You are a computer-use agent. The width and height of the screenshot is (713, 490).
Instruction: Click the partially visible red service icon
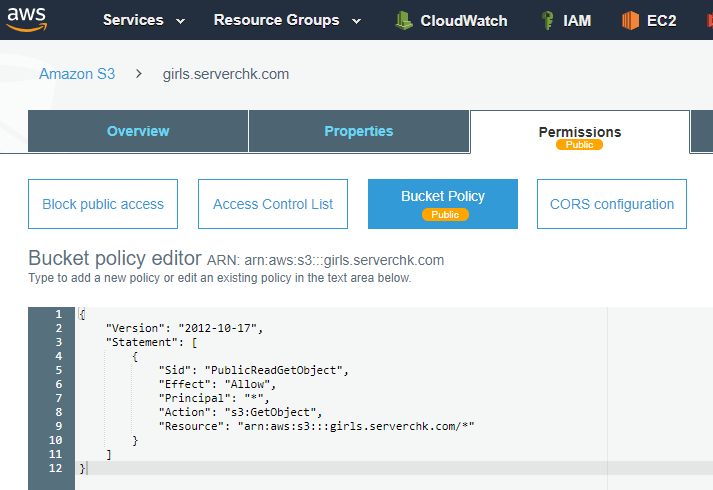[x=709, y=20]
